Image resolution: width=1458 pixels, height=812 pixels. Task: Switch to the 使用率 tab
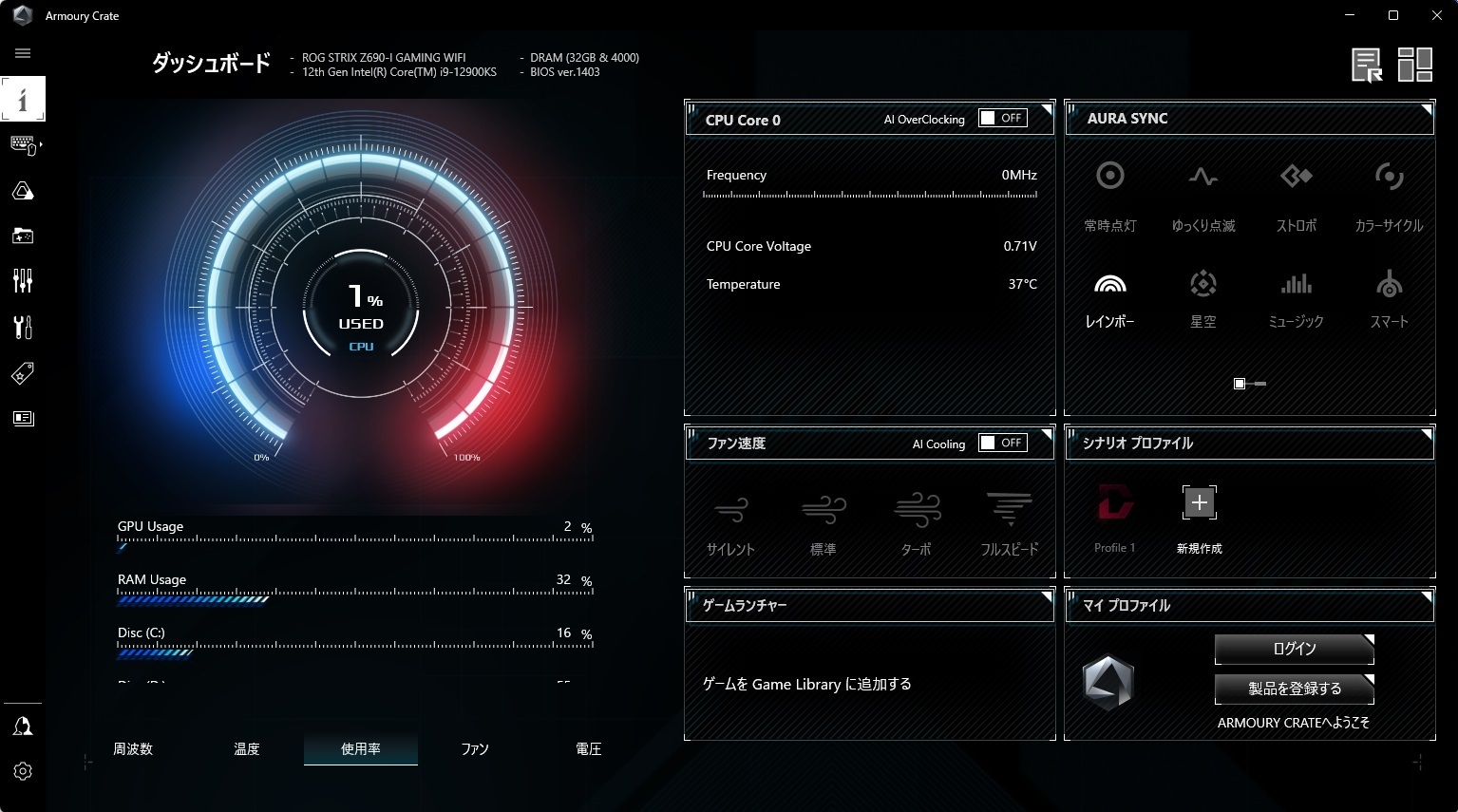(x=361, y=749)
